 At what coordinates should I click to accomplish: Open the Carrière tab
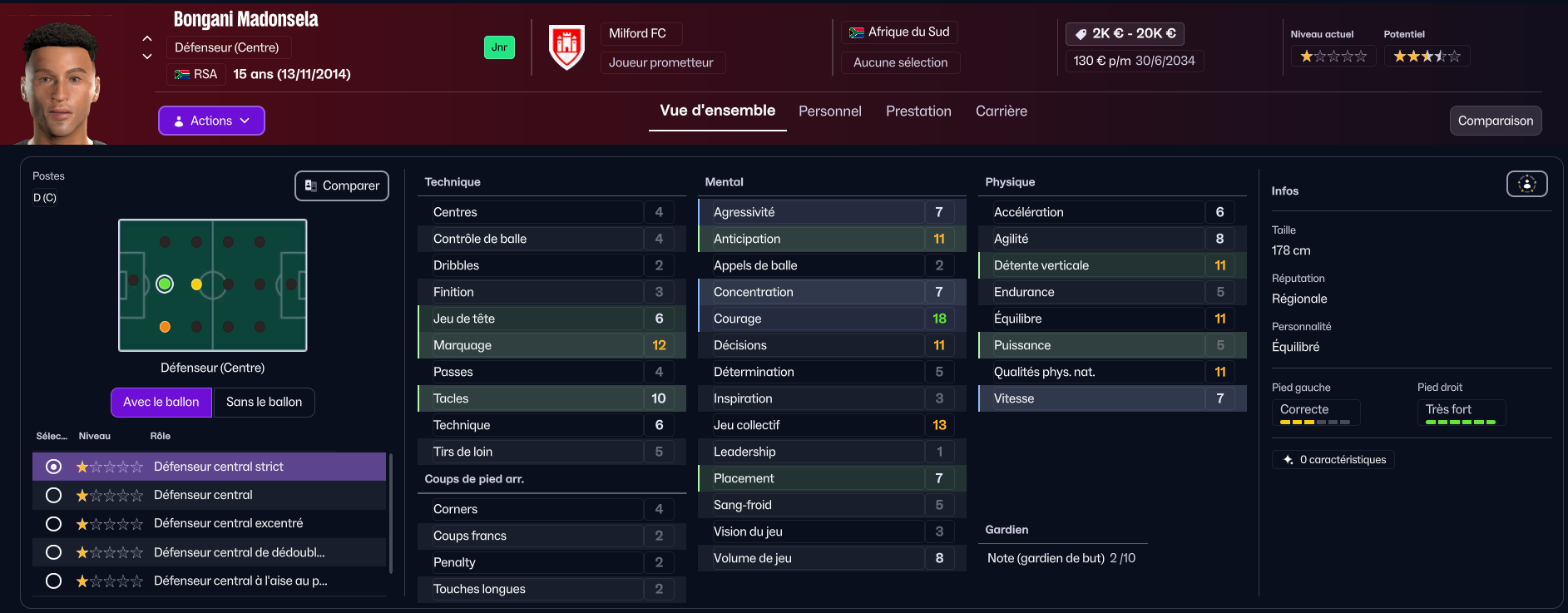1001,111
